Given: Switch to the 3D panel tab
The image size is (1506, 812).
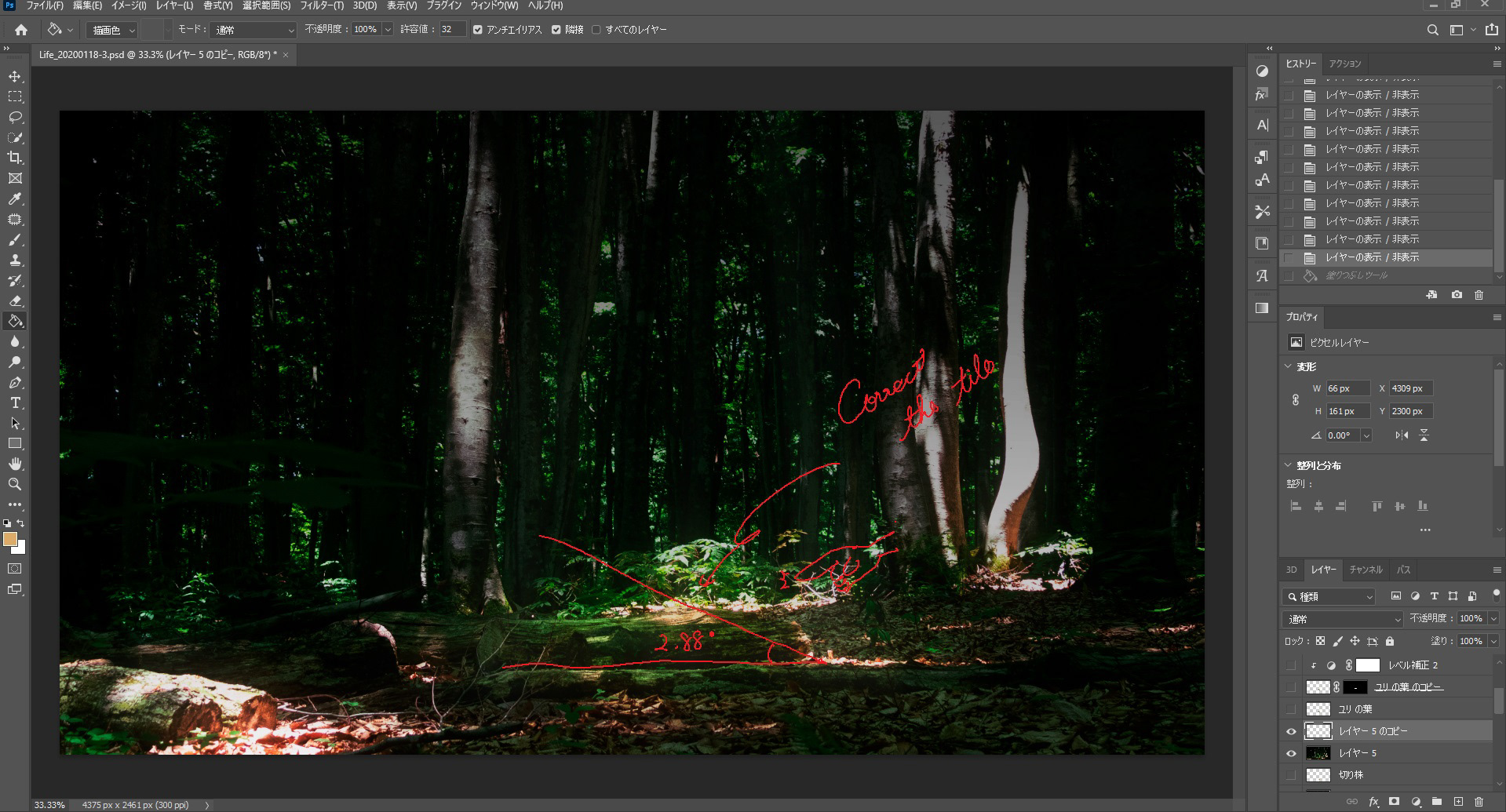Looking at the screenshot, I should click(1291, 570).
